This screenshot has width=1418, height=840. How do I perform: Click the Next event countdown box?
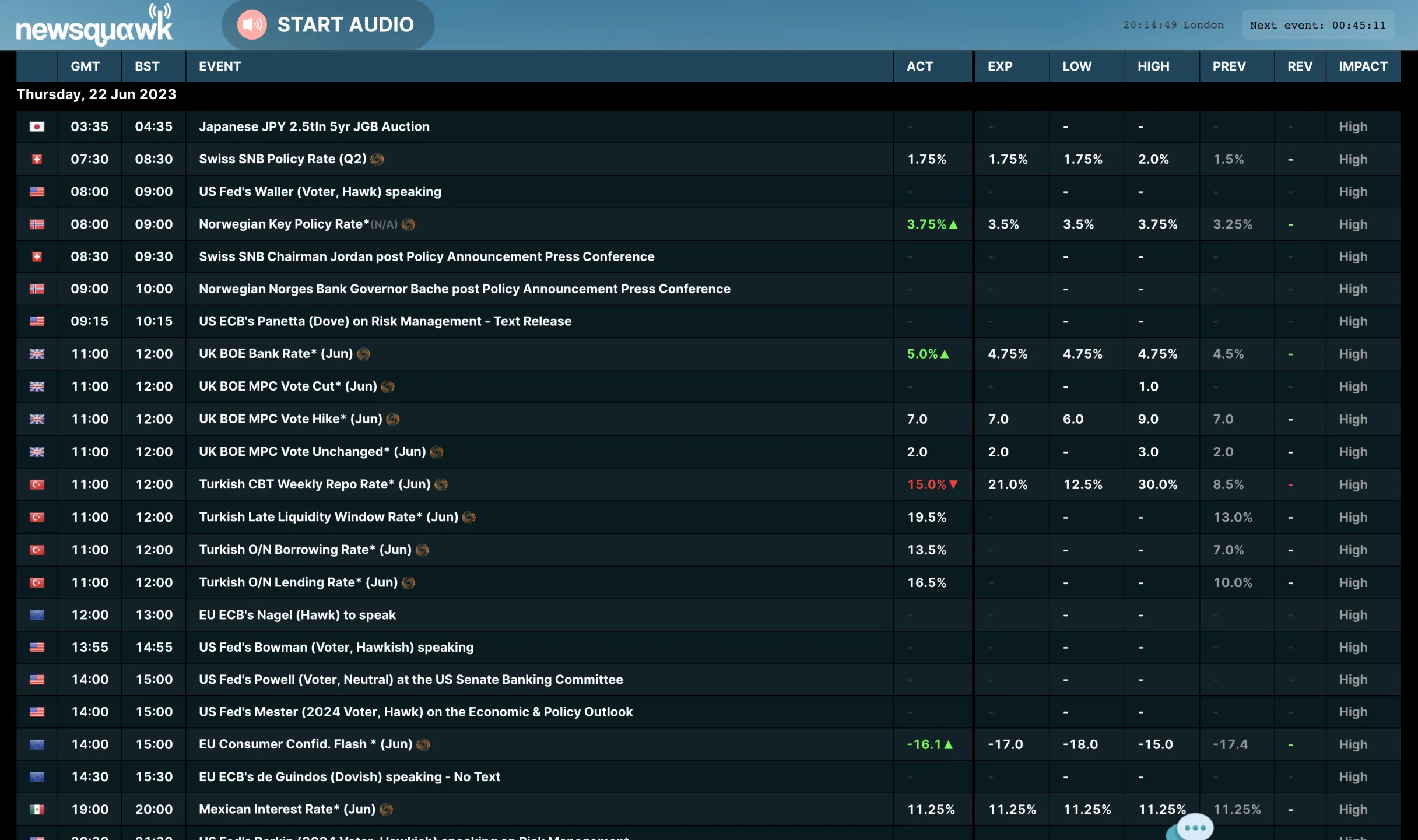pos(1318,25)
